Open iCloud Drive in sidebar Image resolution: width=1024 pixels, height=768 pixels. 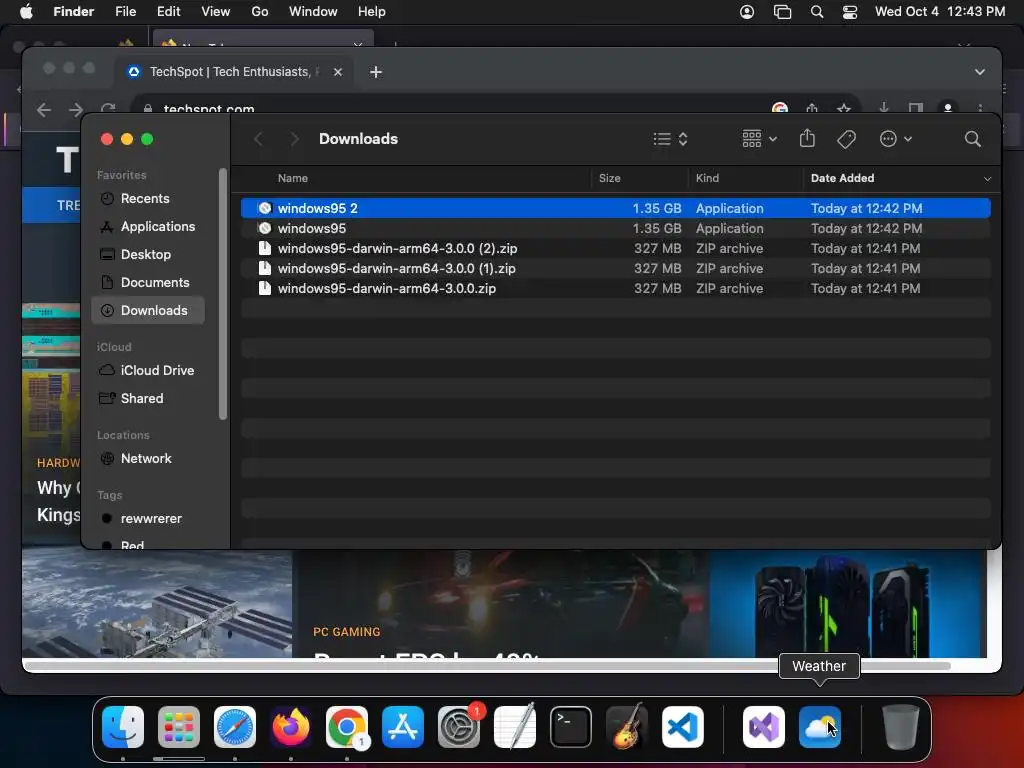(x=148, y=370)
